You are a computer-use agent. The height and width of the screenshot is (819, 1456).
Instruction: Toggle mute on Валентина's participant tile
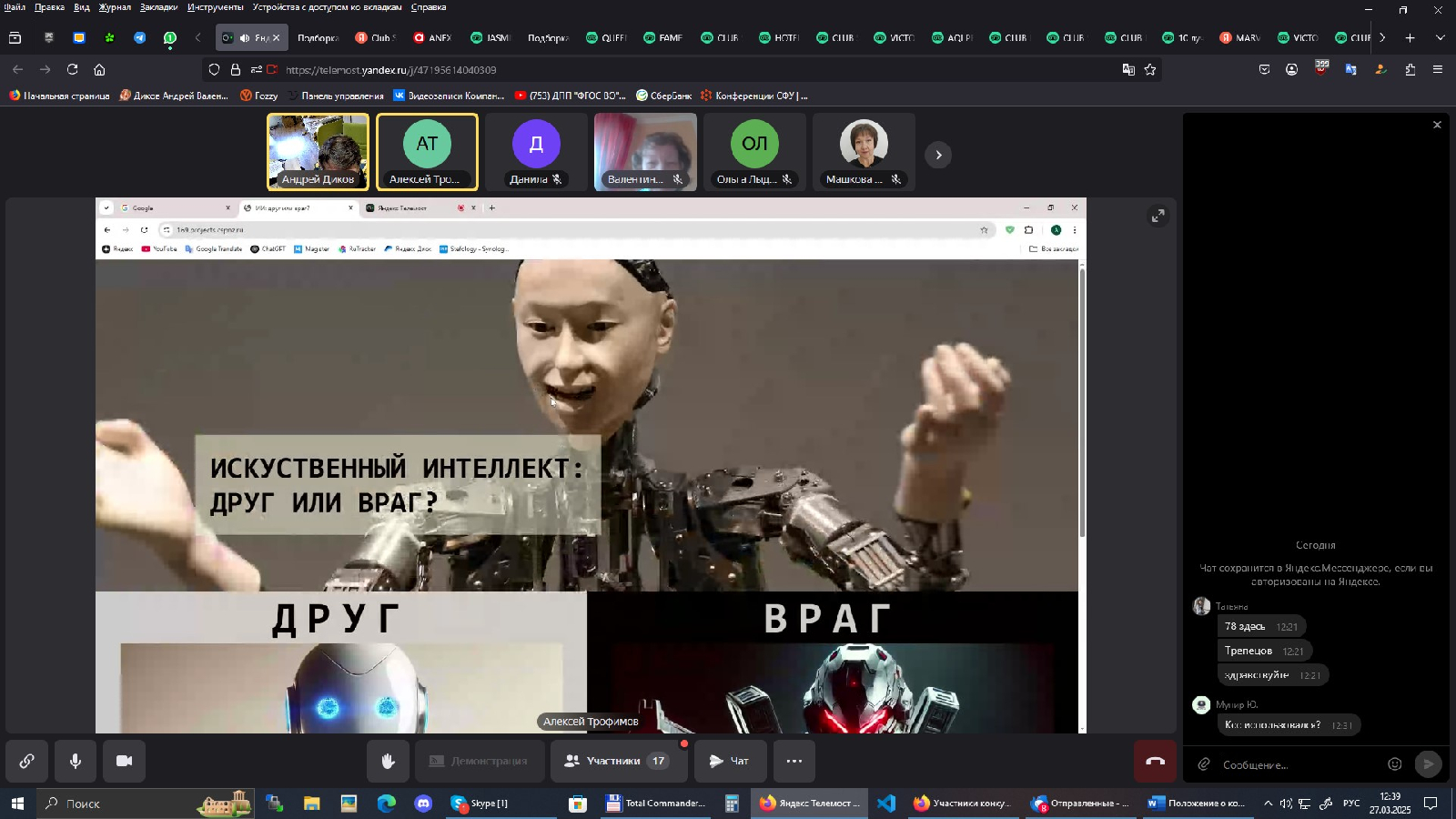678,179
